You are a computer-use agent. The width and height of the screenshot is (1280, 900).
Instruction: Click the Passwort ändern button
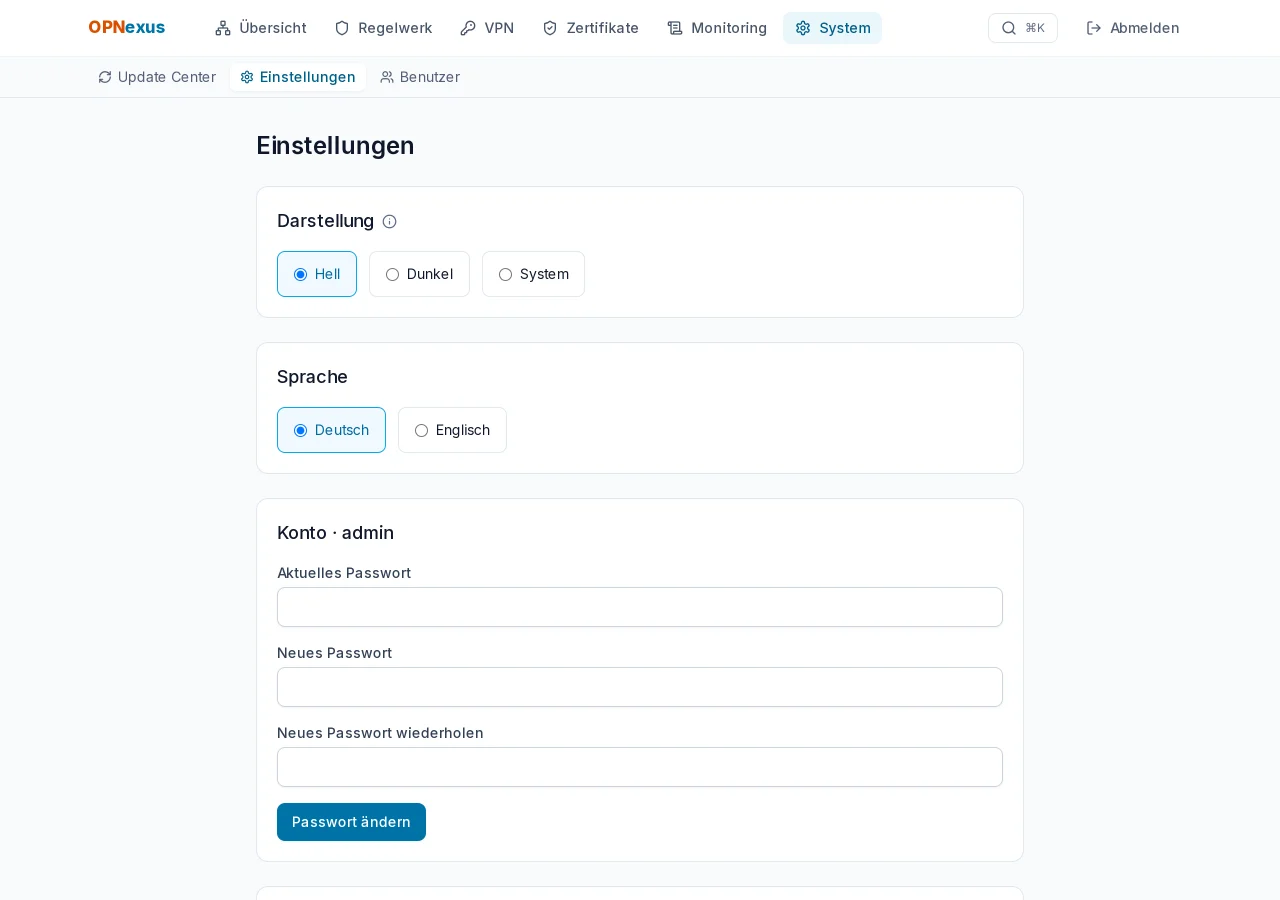click(x=351, y=822)
